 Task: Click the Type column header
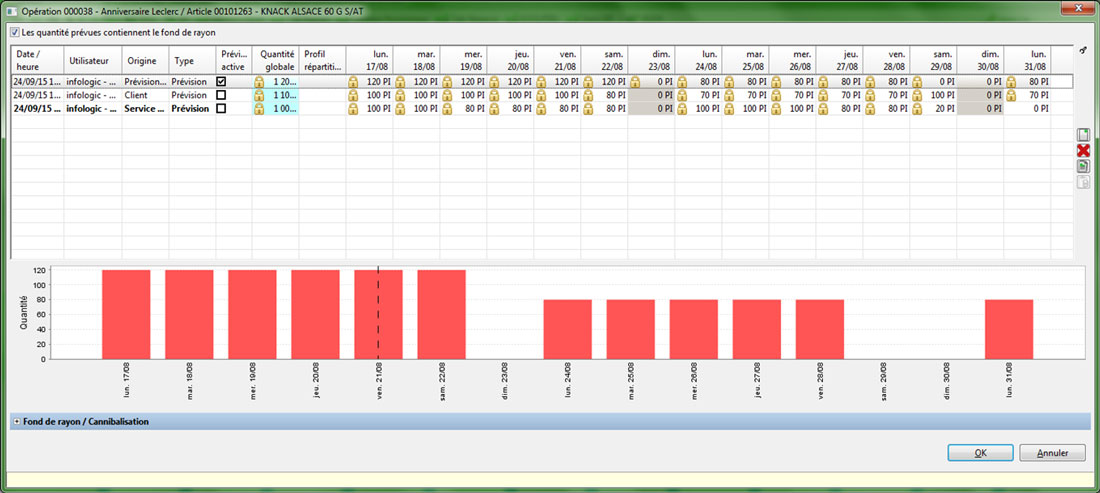point(192,60)
